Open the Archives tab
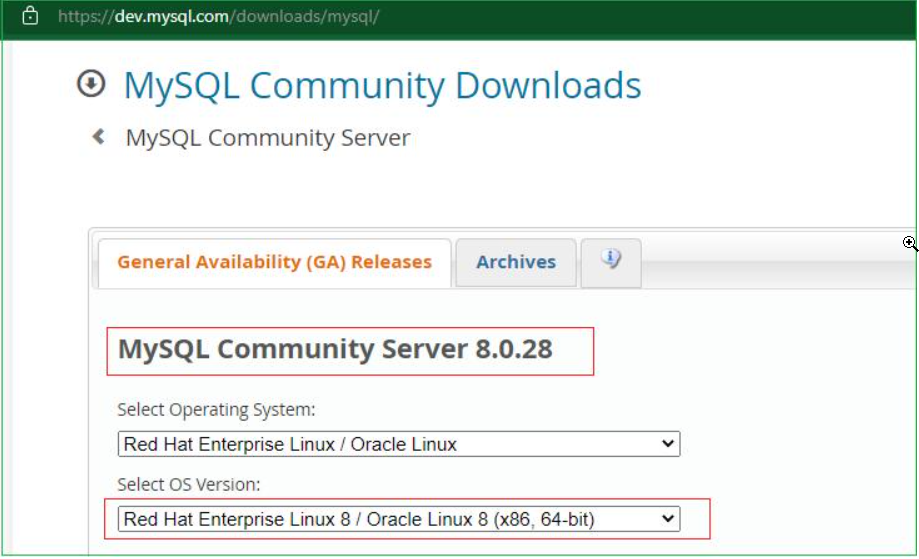Viewport: 919px width, 559px height. pos(516,262)
